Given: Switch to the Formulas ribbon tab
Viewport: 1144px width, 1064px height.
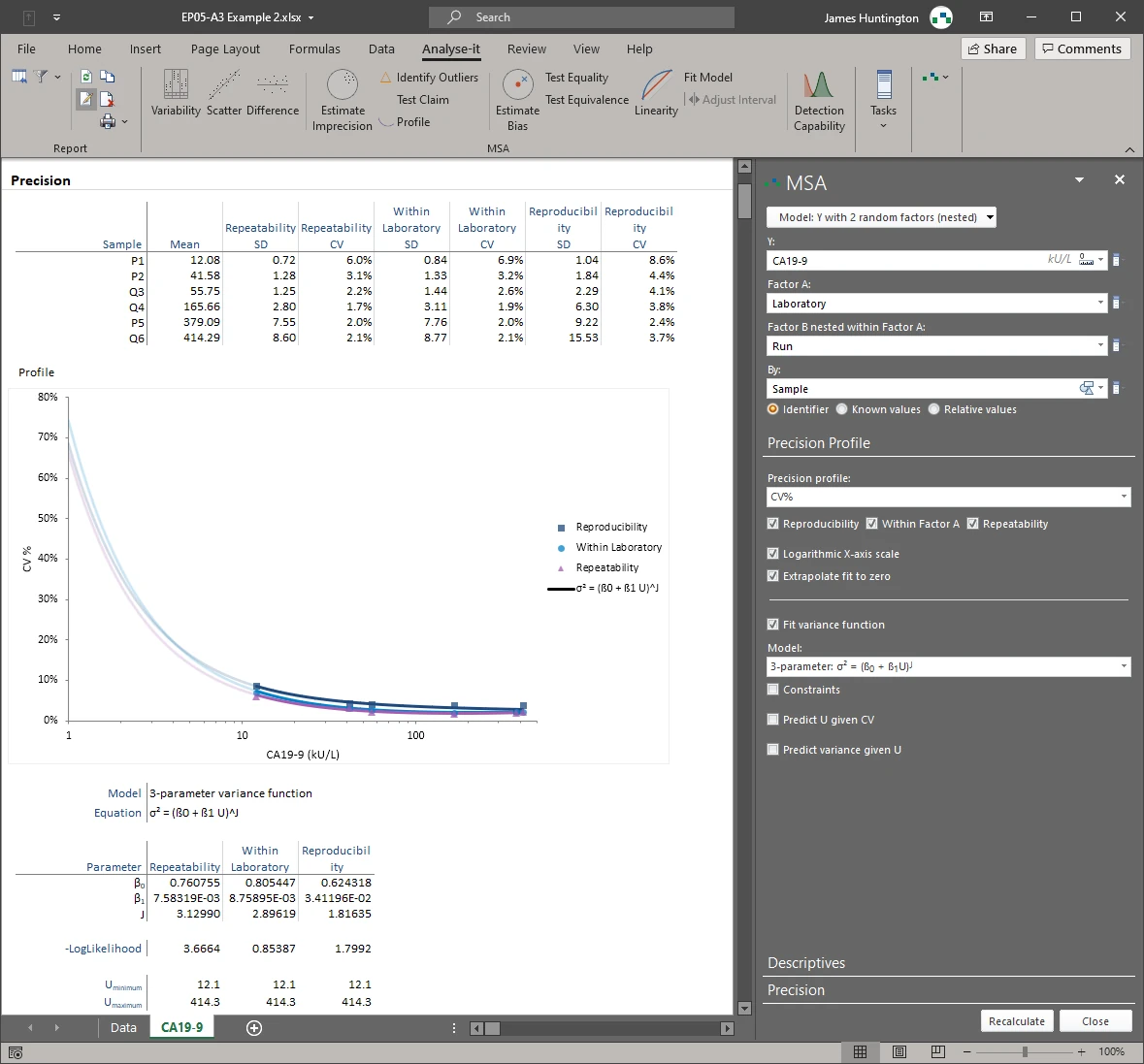Looking at the screenshot, I should point(314,48).
